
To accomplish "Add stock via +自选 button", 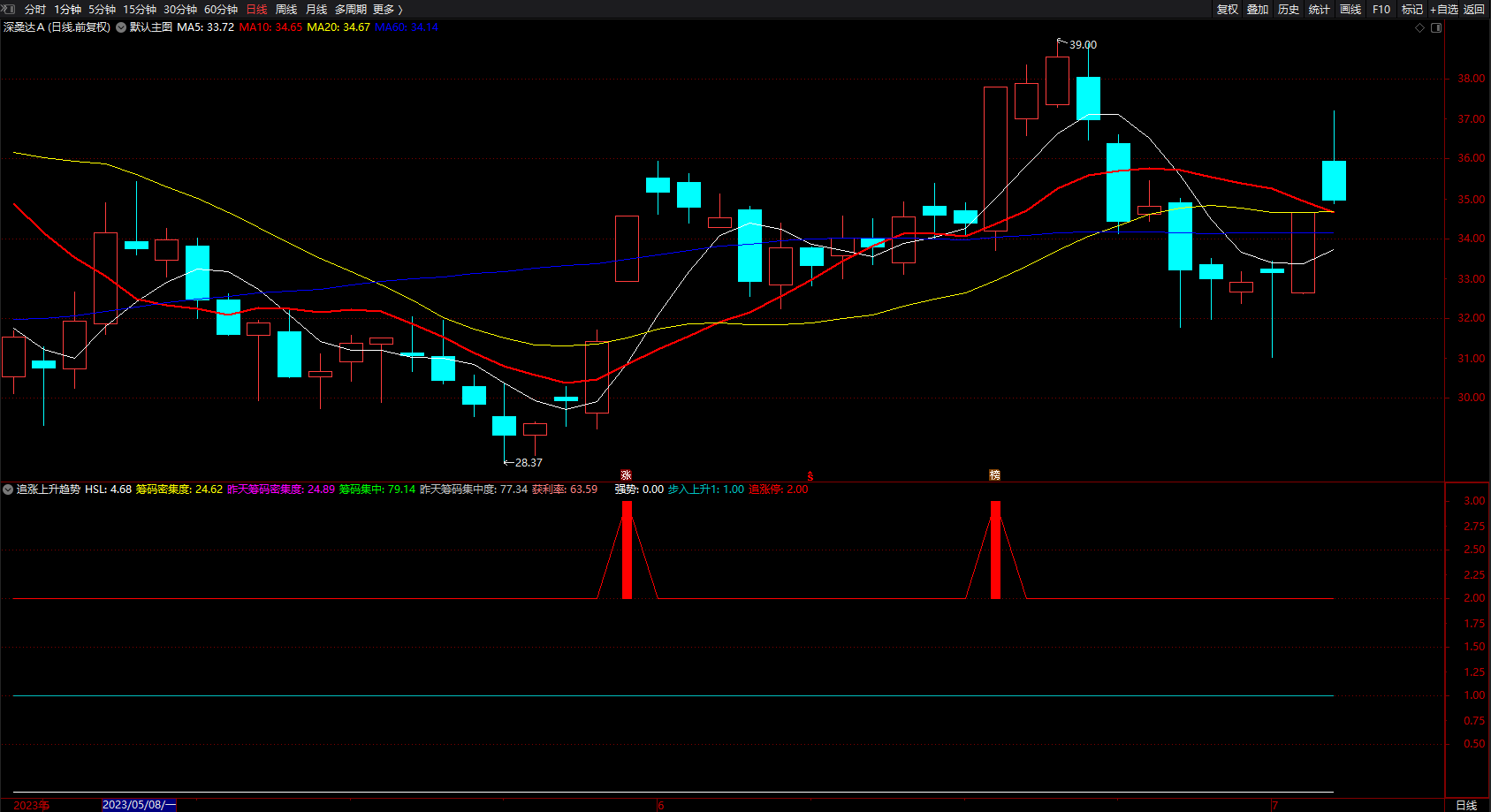I will (x=1444, y=10).
